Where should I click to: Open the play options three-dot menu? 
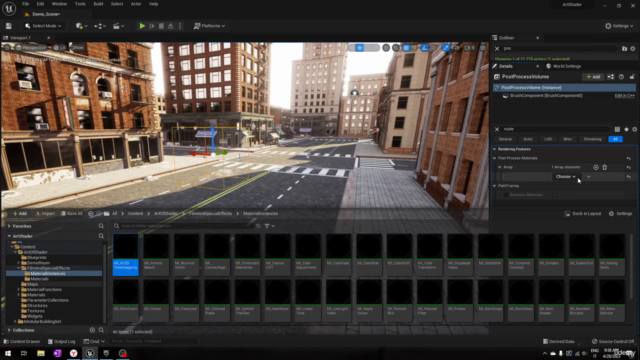(180, 26)
